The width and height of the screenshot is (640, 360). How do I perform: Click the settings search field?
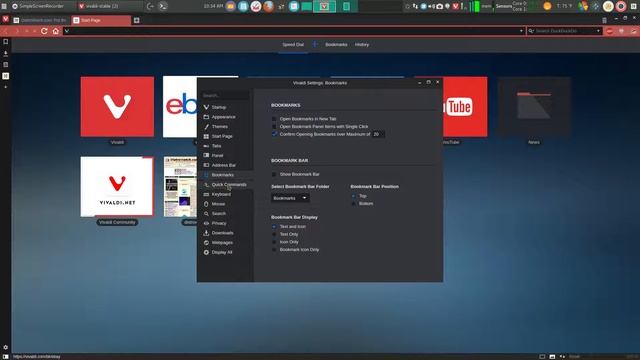pyautogui.click(x=225, y=95)
